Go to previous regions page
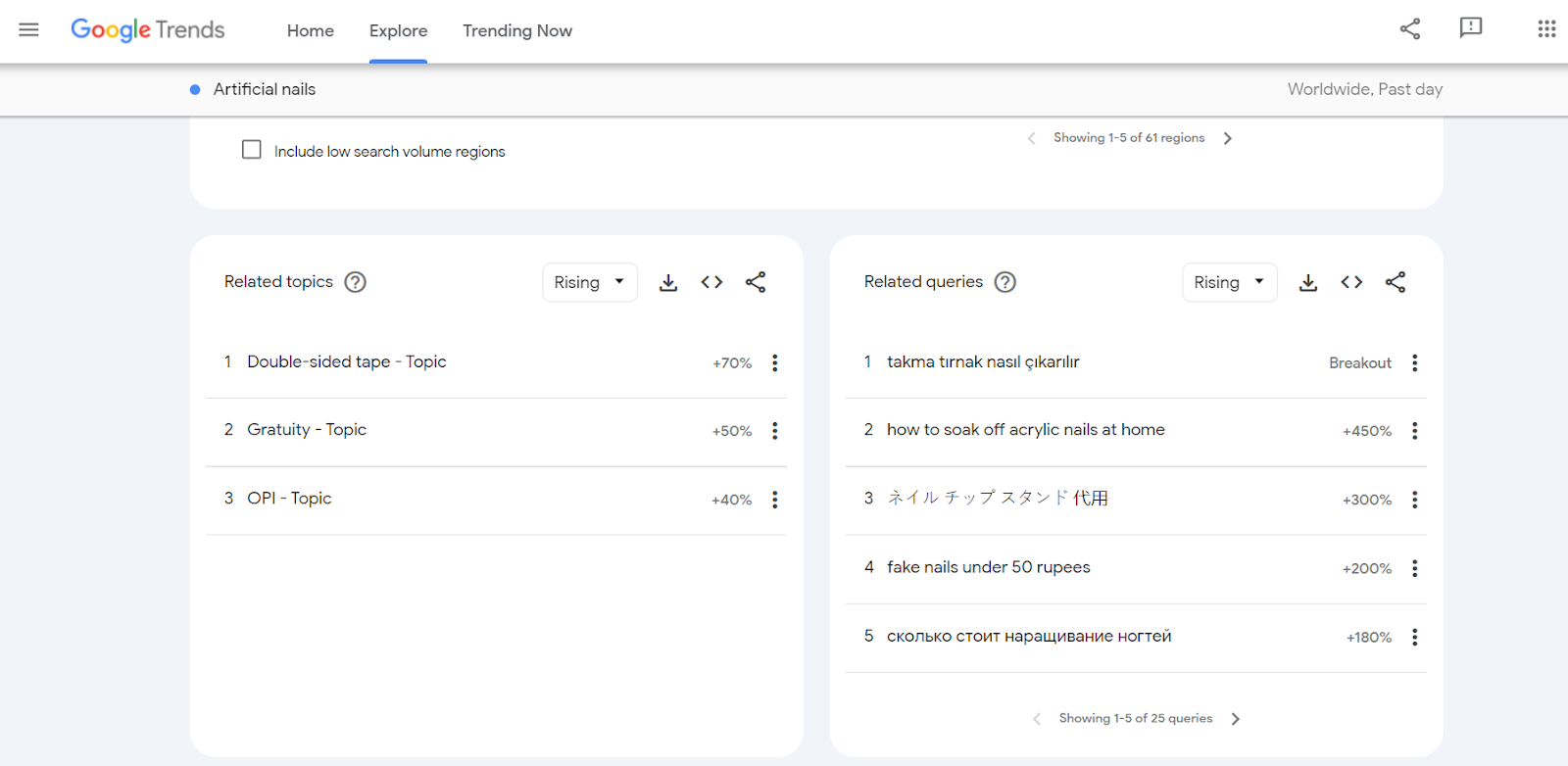1568x766 pixels. tap(1031, 138)
